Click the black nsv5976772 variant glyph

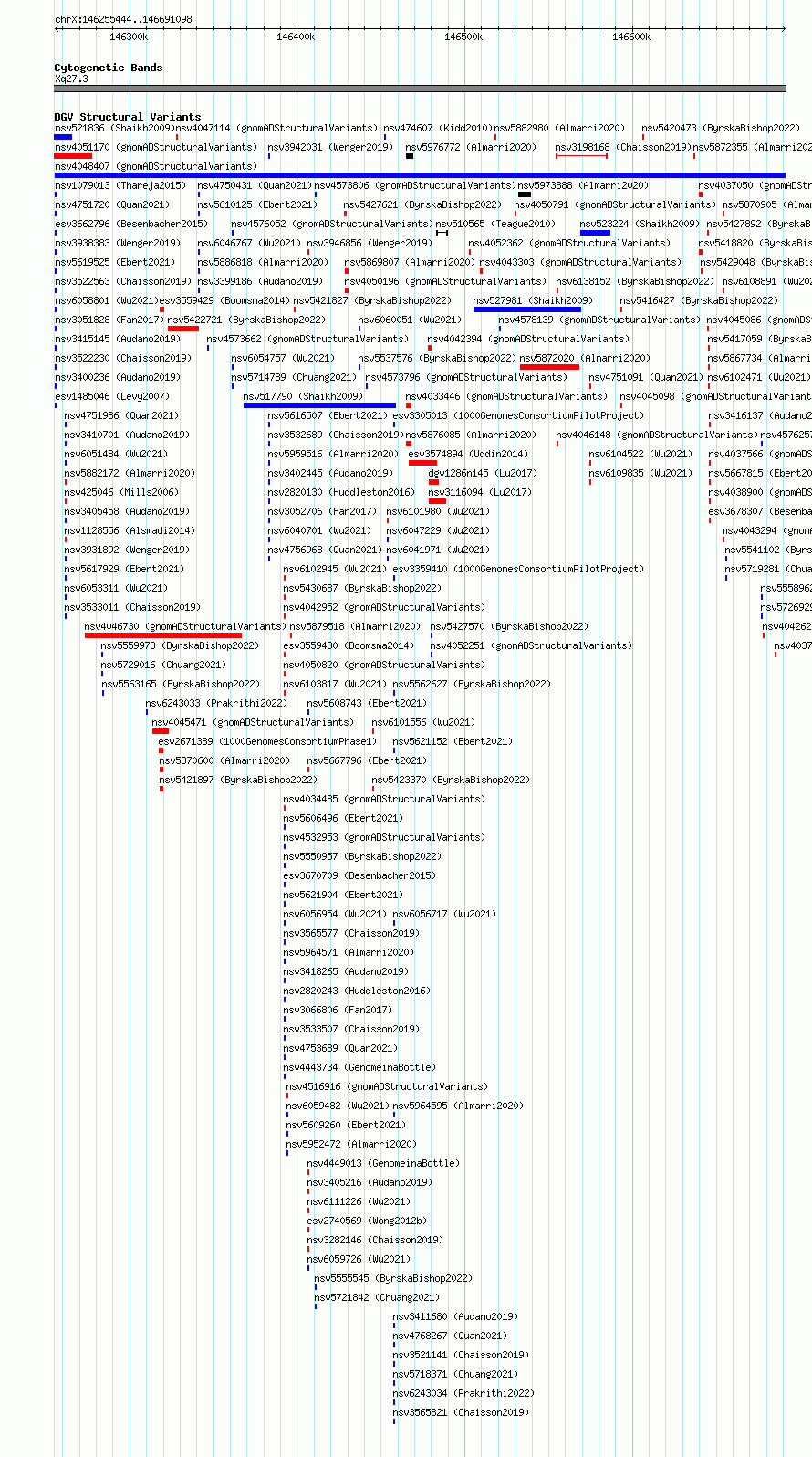(x=410, y=156)
